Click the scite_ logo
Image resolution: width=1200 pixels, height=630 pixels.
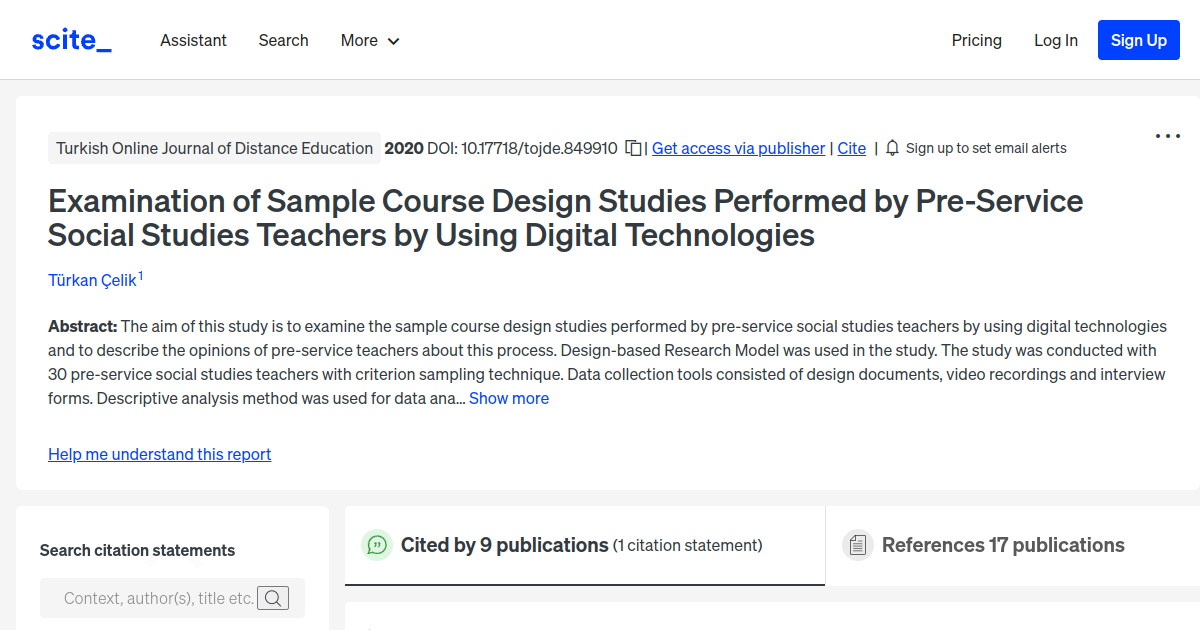click(x=70, y=39)
